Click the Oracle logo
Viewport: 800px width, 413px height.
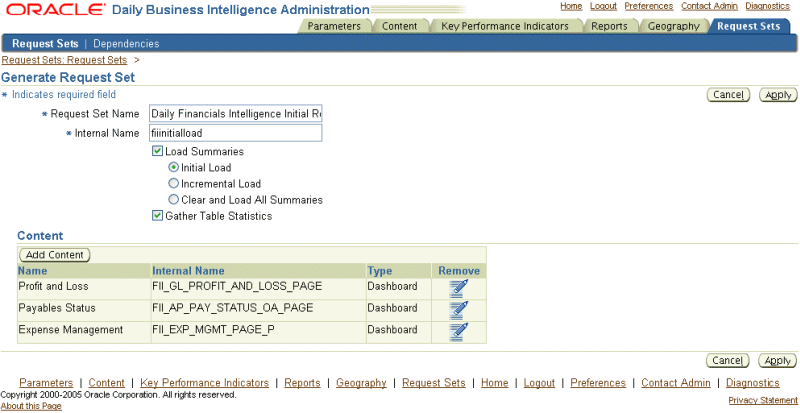[x=55, y=10]
